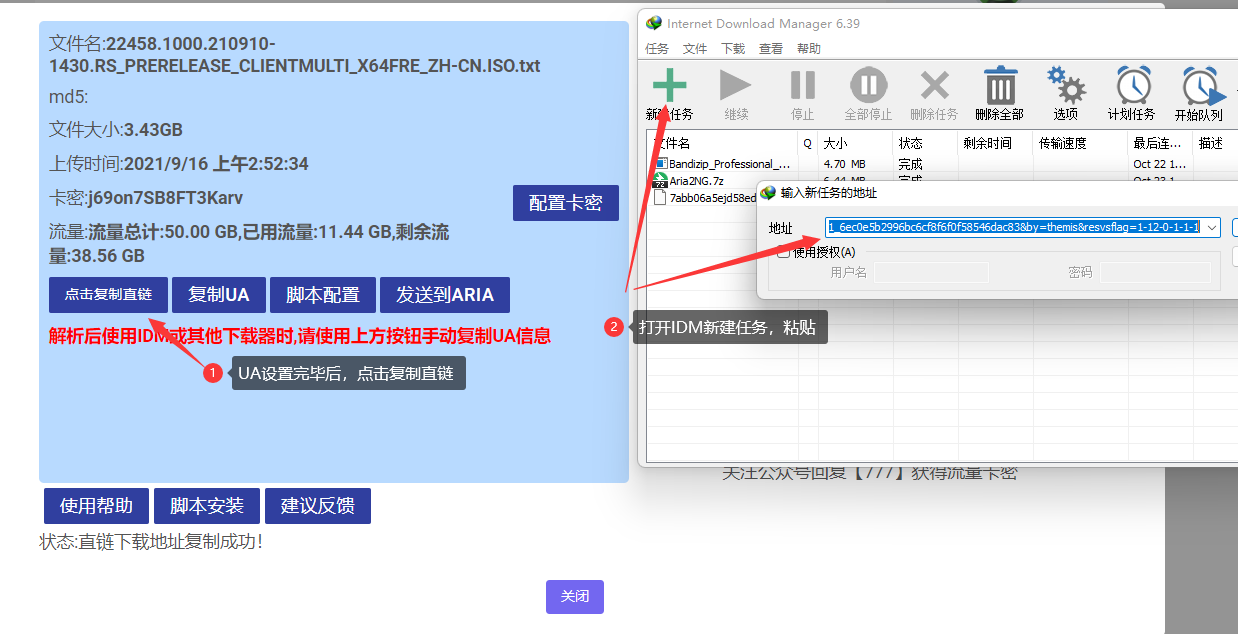Sort by the 传输速度 column header
Screen dimensions: 1238x634
pyautogui.click(x=1080, y=143)
